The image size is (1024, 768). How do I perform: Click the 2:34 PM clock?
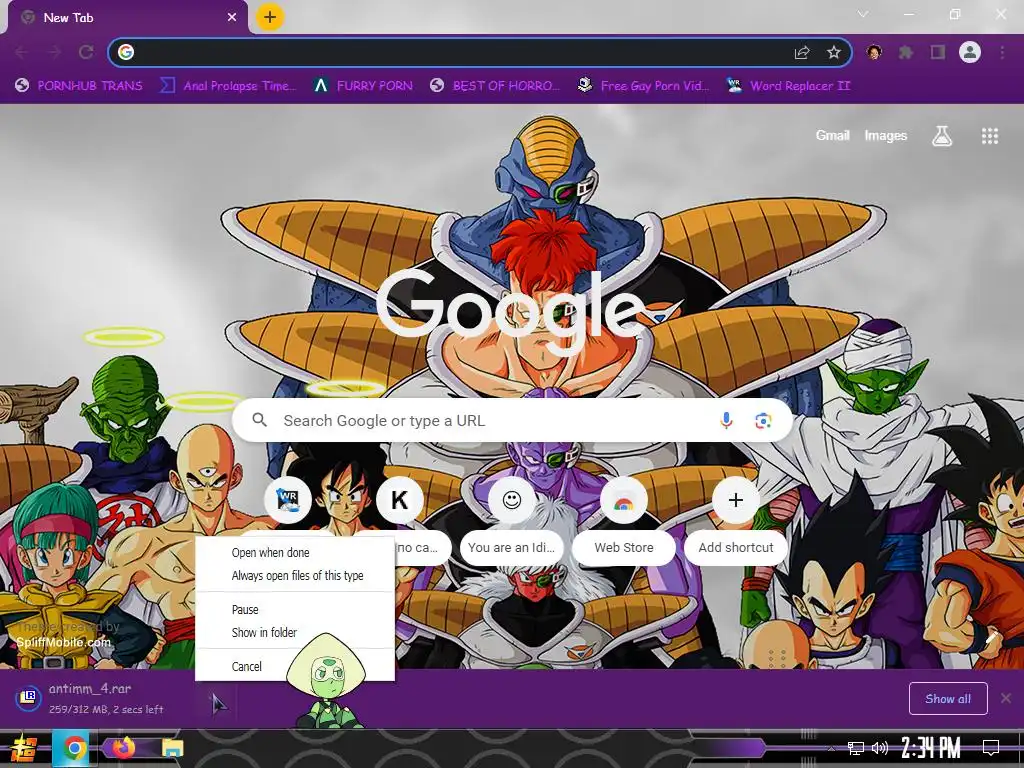(931, 747)
